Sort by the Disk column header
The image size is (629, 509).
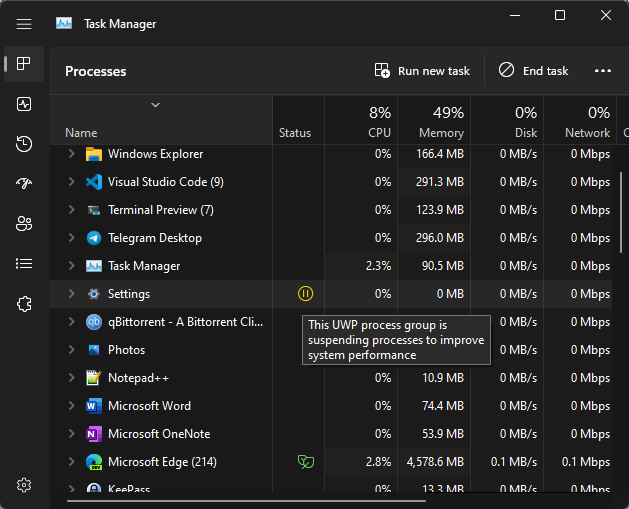(x=507, y=120)
